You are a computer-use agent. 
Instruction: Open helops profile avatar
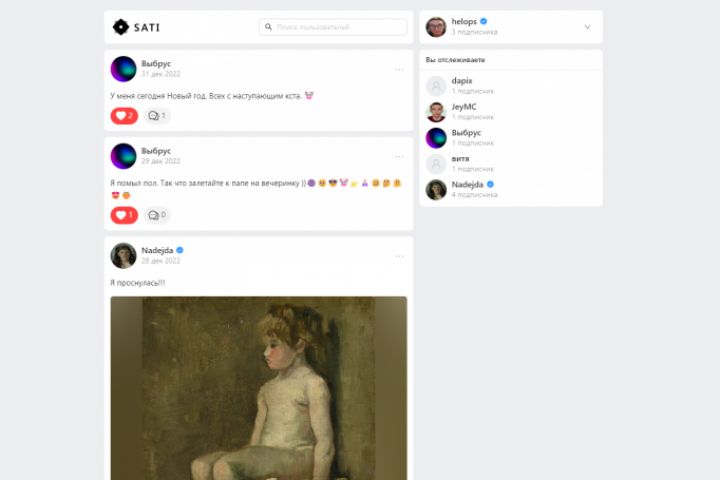tap(436, 27)
